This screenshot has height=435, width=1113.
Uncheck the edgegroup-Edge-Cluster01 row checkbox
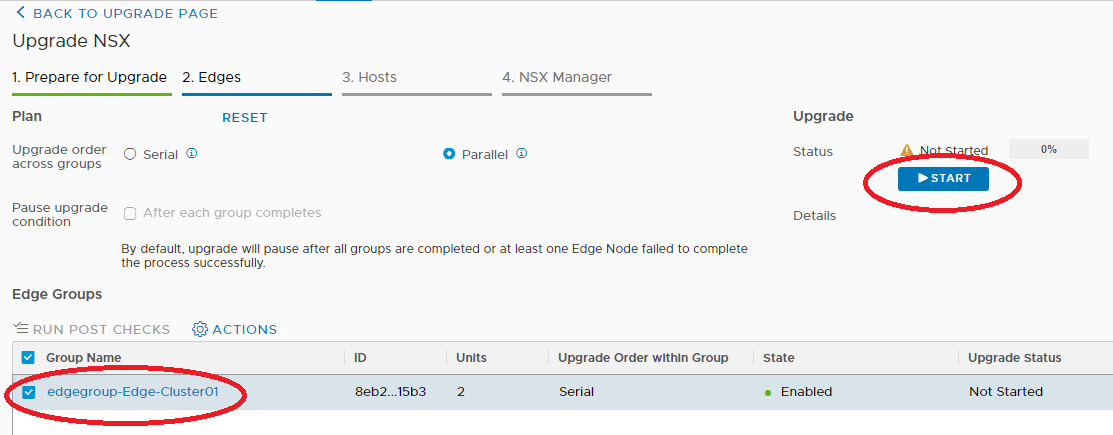pos(28,392)
